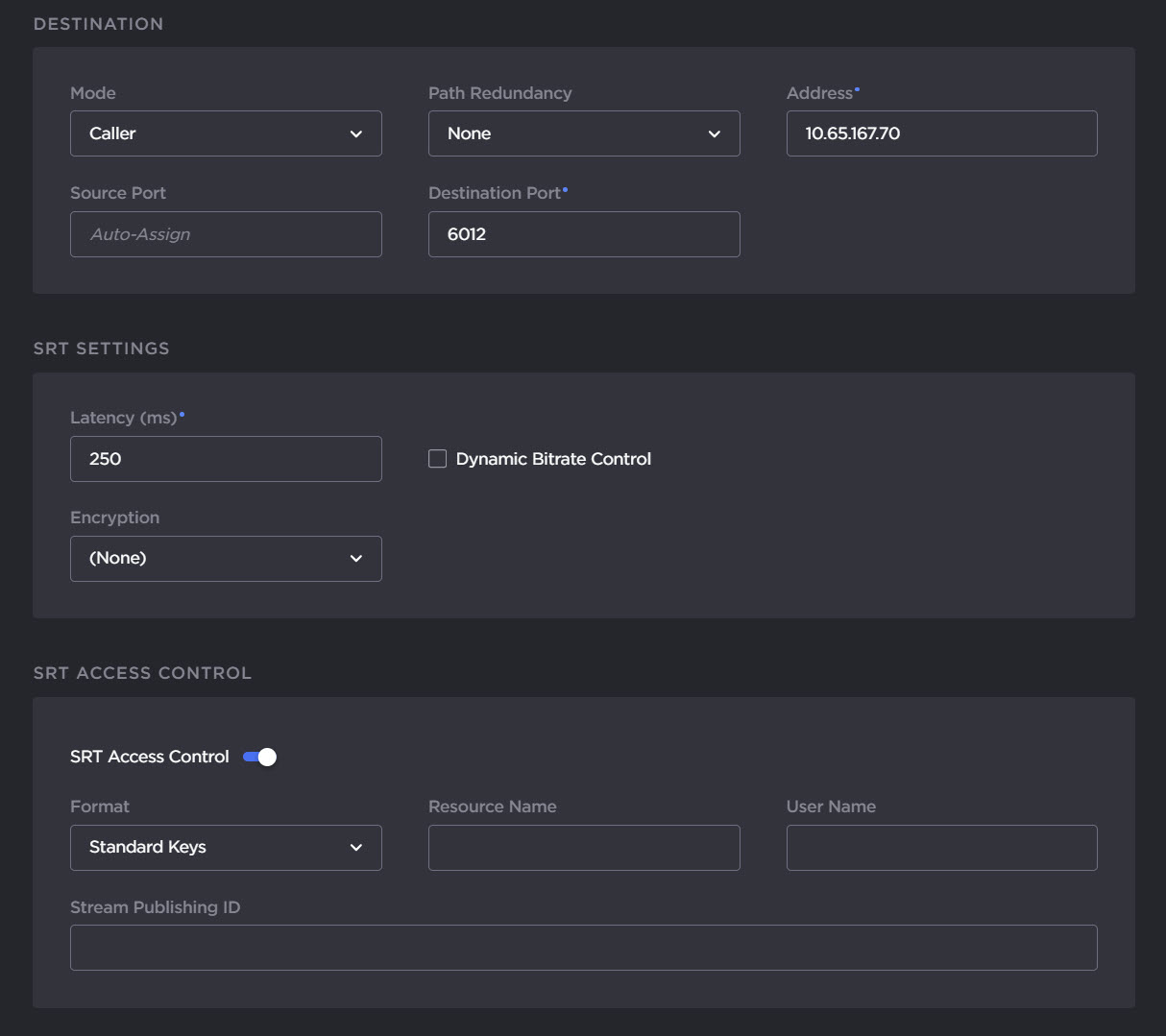Select the Destination Port value 6012
1166x1036 pixels.
pyautogui.click(x=583, y=234)
